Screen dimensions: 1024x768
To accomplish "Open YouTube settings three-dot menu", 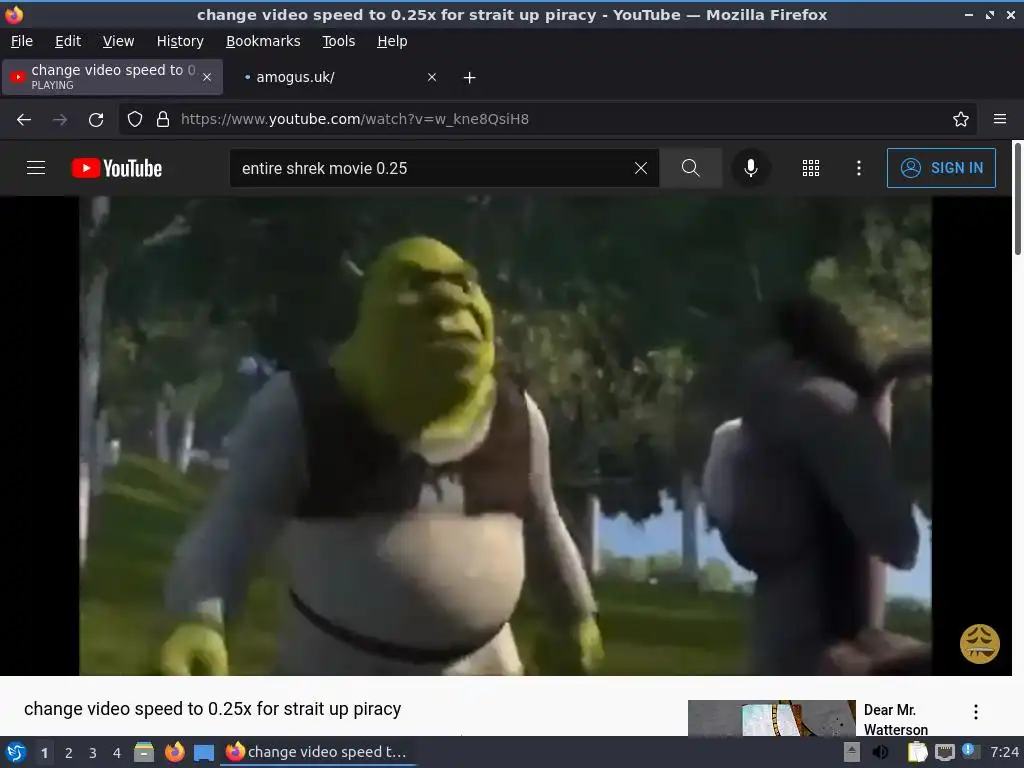I will click(859, 168).
